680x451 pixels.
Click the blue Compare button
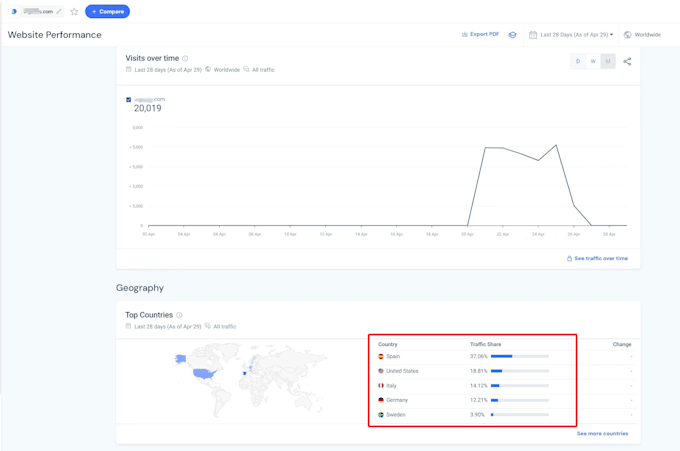click(107, 12)
